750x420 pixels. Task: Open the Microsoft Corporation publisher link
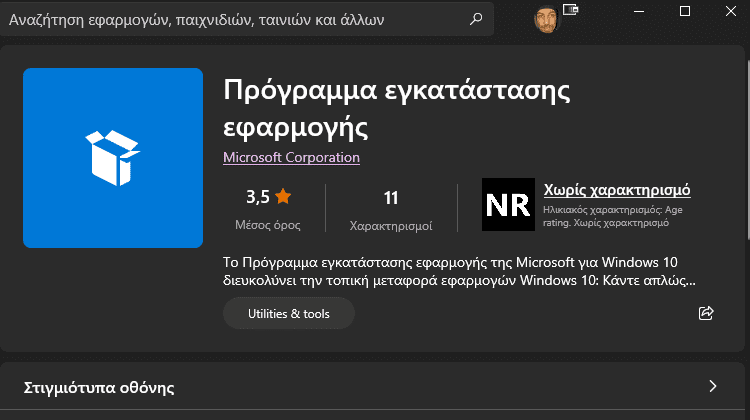click(291, 157)
